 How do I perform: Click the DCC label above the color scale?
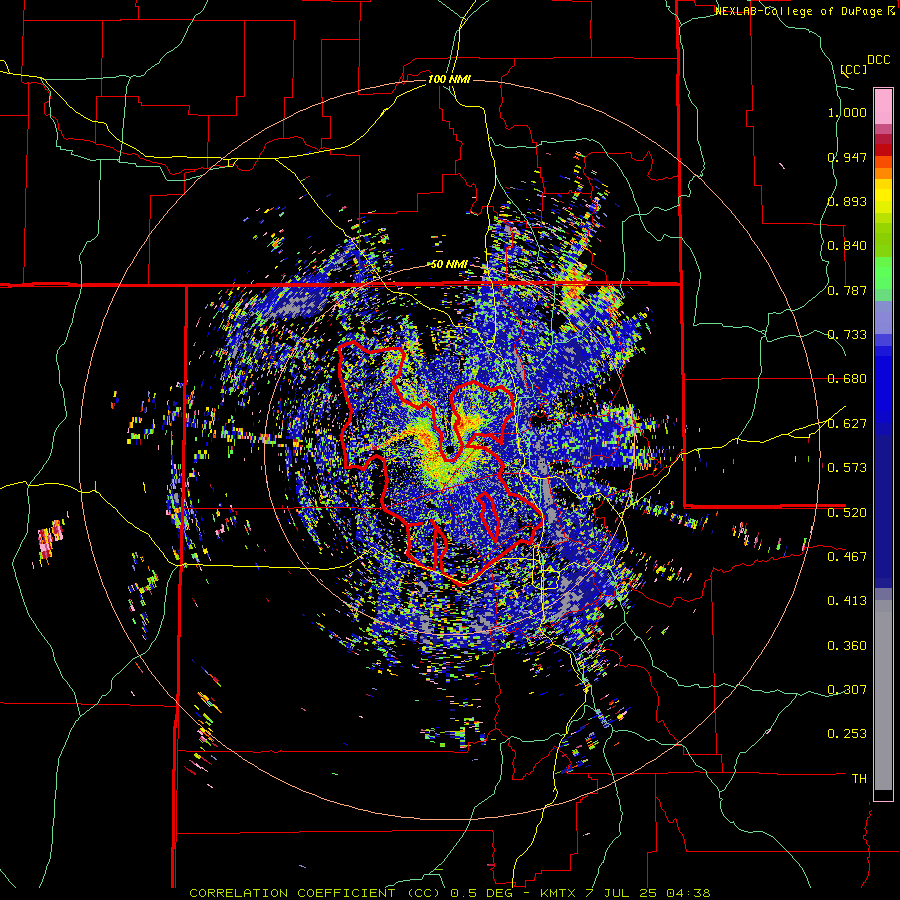coord(878,60)
